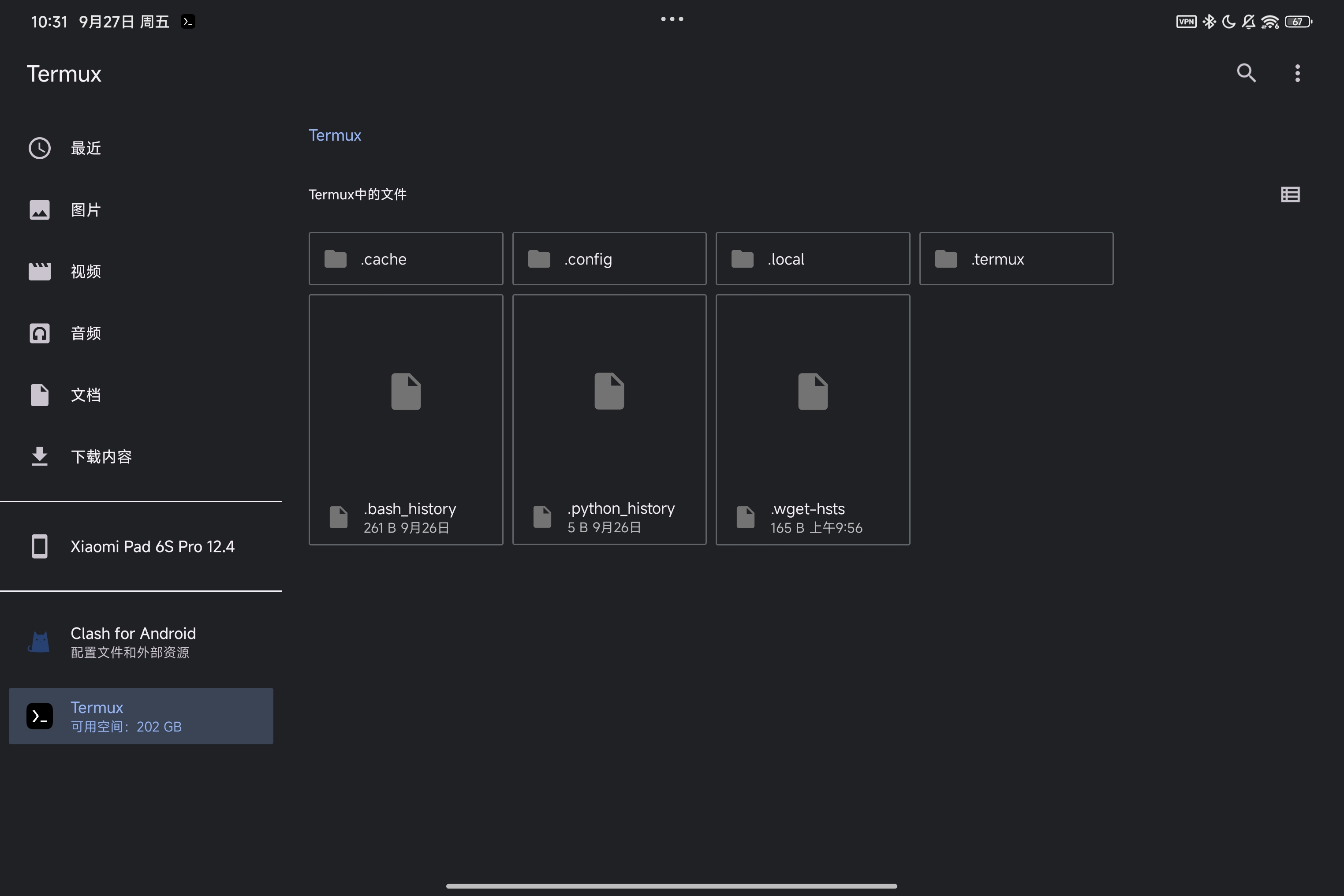The image size is (1344, 896).
Task: Click the clock icon beside 最近
Action: click(39, 148)
